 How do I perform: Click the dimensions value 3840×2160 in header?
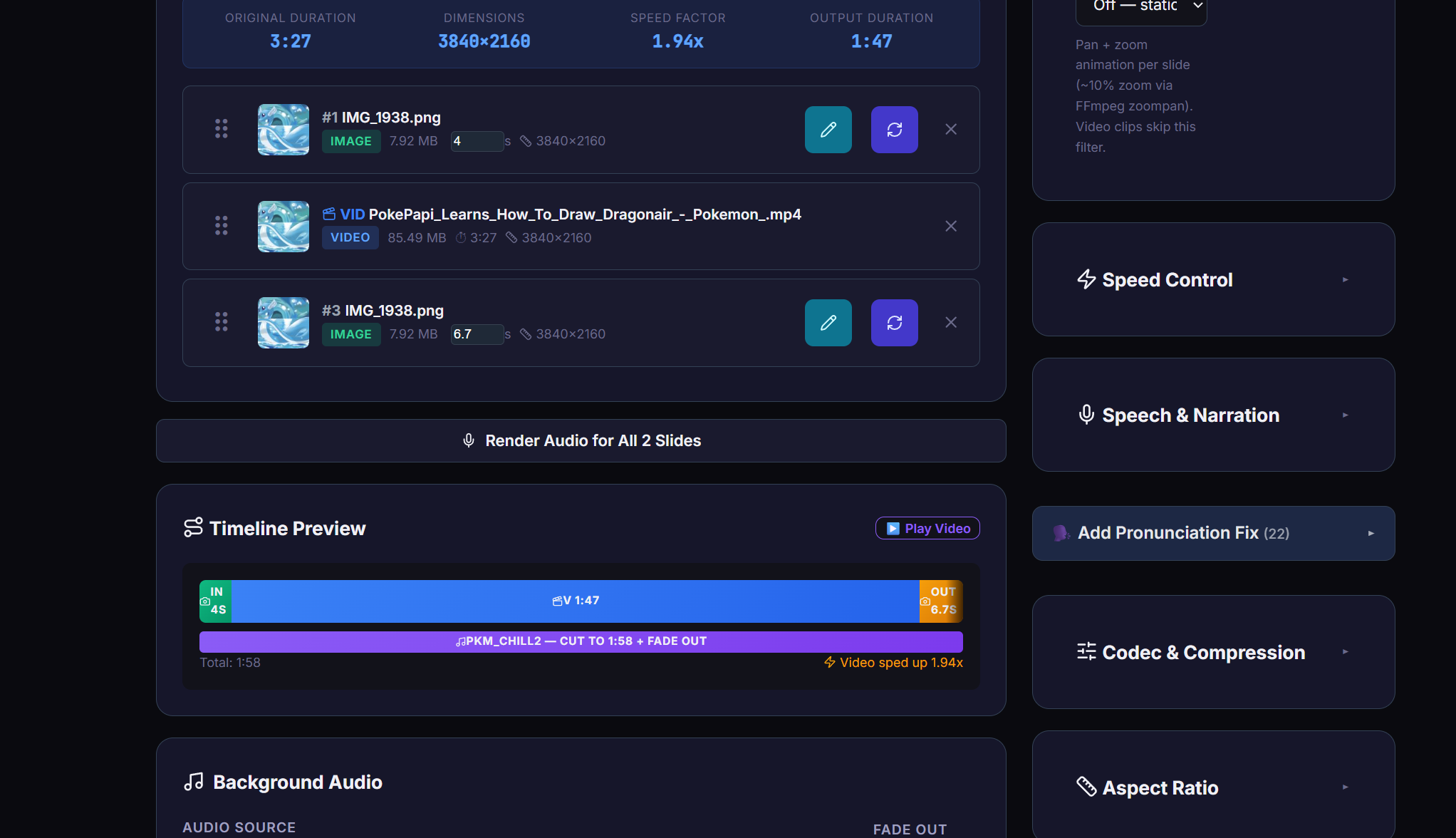point(484,41)
